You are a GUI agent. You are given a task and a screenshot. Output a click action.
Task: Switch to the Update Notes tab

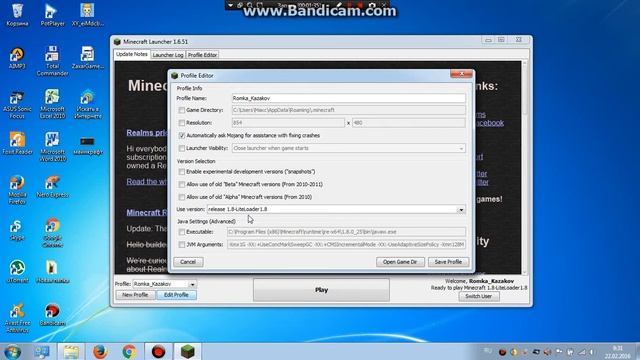[131, 54]
